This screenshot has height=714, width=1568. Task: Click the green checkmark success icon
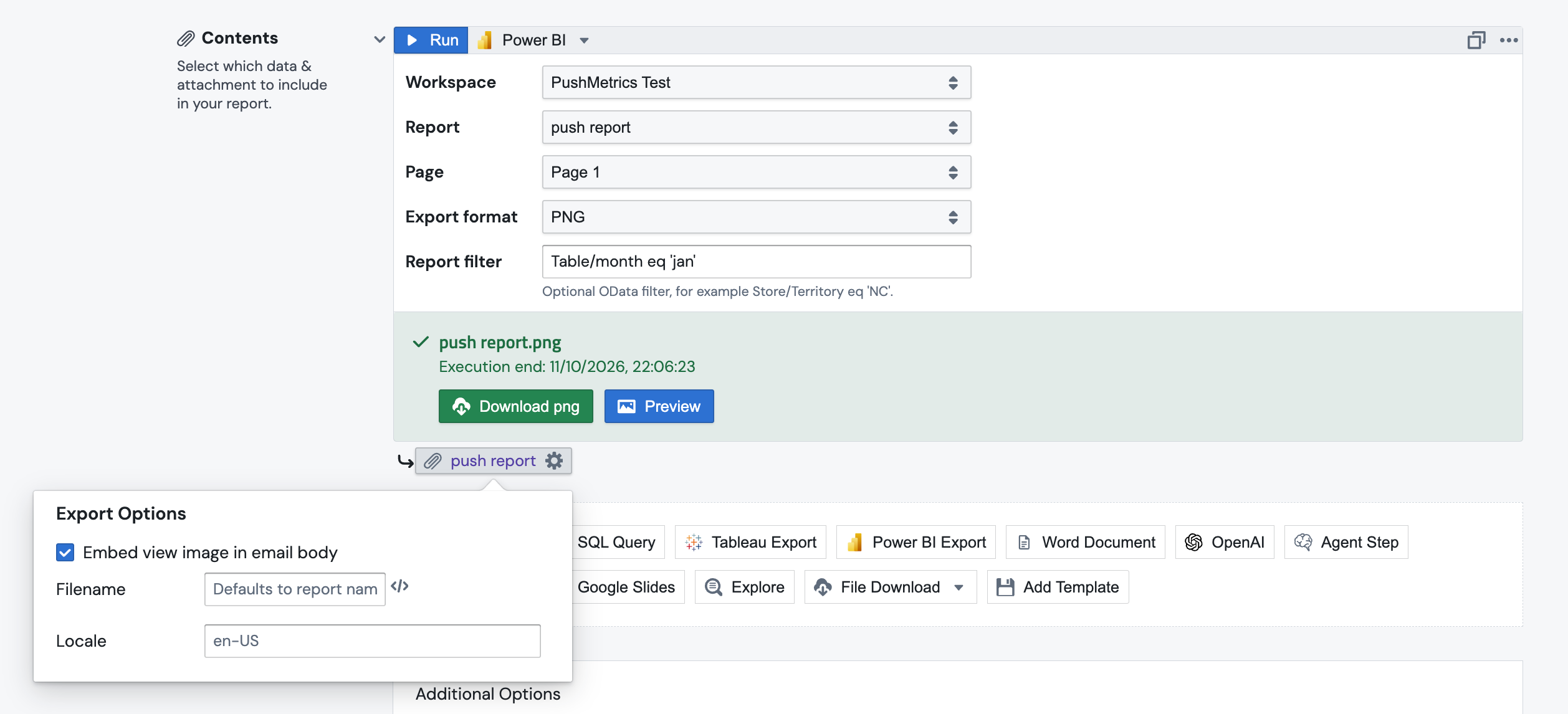pos(421,342)
